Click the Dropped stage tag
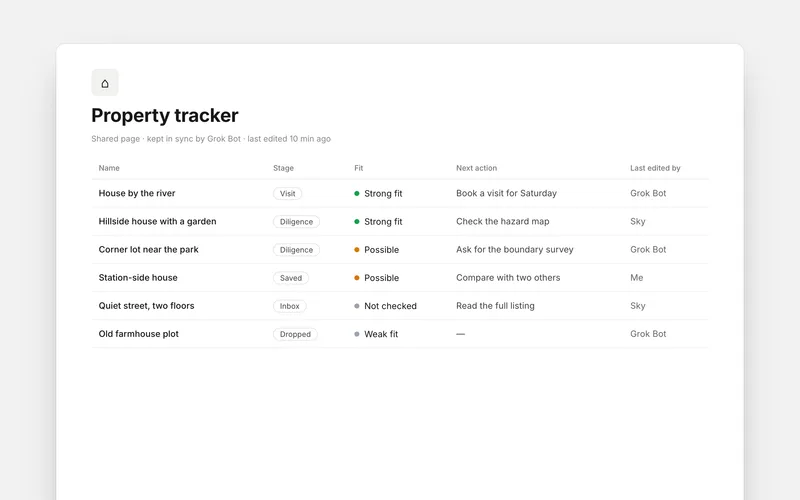Viewport: 800px width, 500px height. tap(295, 334)
